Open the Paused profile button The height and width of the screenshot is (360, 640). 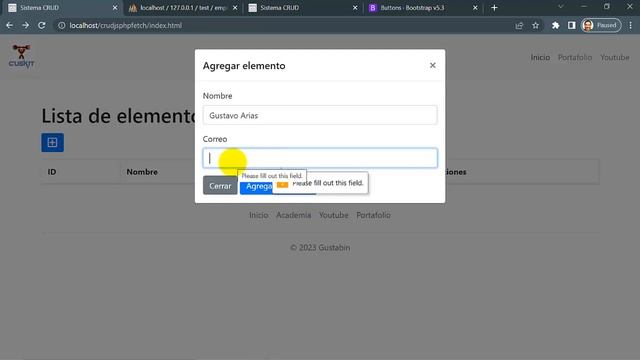point(601,25)
